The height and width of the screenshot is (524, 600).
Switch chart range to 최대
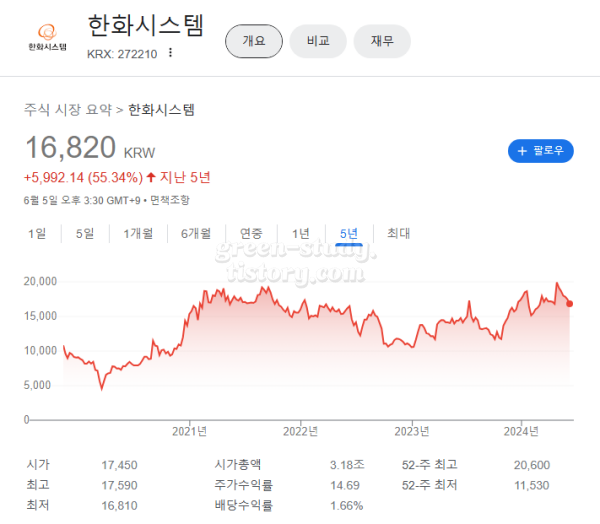[x=398, y=233]
